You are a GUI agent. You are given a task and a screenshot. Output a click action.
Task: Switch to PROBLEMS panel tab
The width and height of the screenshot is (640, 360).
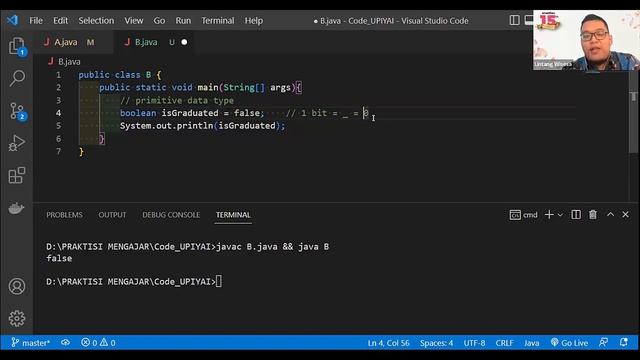[x=64, y=215]
